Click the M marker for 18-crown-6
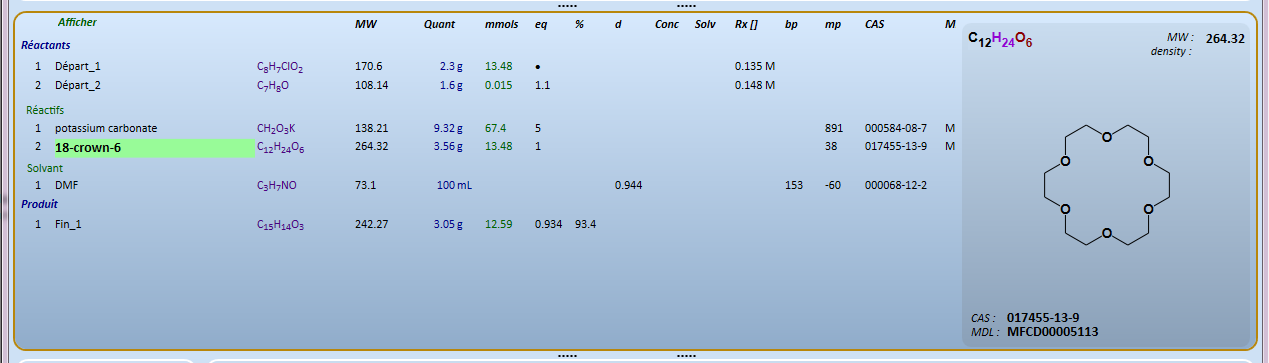1269x363 pixels. pos(949,147)
